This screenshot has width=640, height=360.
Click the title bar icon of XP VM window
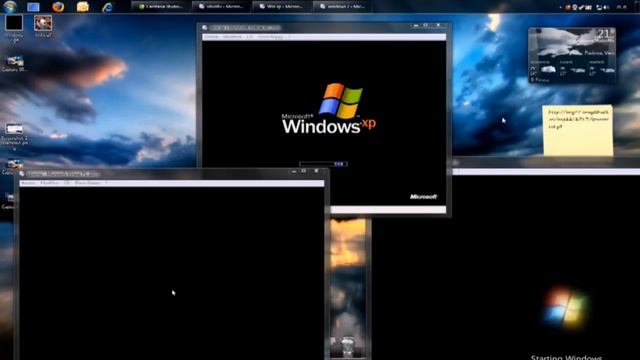click(205, 28)
